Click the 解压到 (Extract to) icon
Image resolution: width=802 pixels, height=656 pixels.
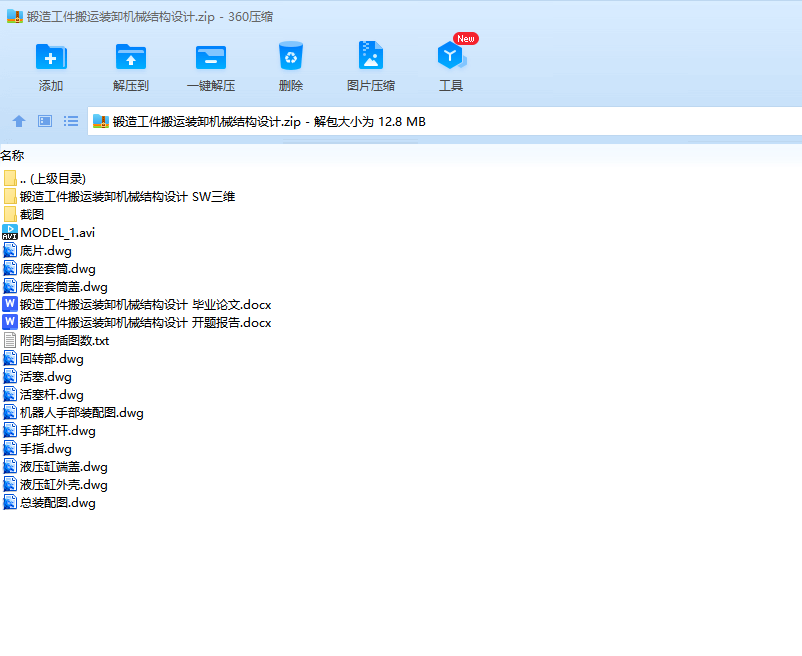pyautogui.click(x=131, y=57)
